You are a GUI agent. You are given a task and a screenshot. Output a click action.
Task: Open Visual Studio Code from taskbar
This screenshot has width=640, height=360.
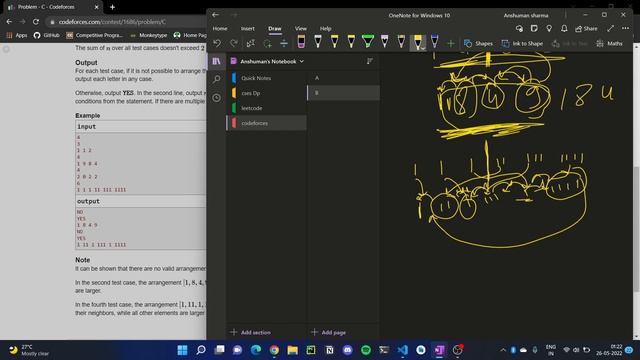[x=402, y=350]
